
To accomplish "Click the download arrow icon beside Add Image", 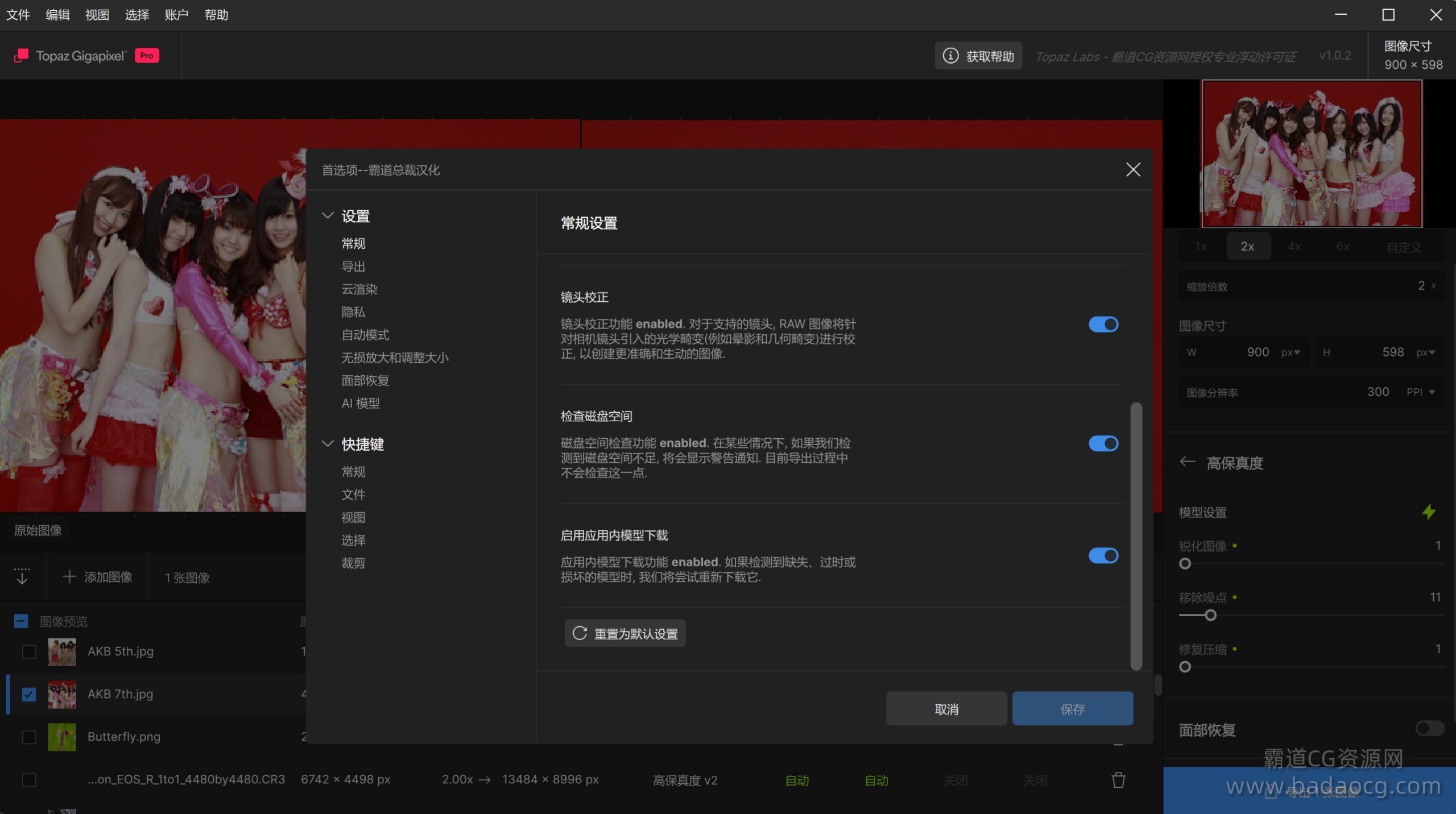I will coord(22,576).
